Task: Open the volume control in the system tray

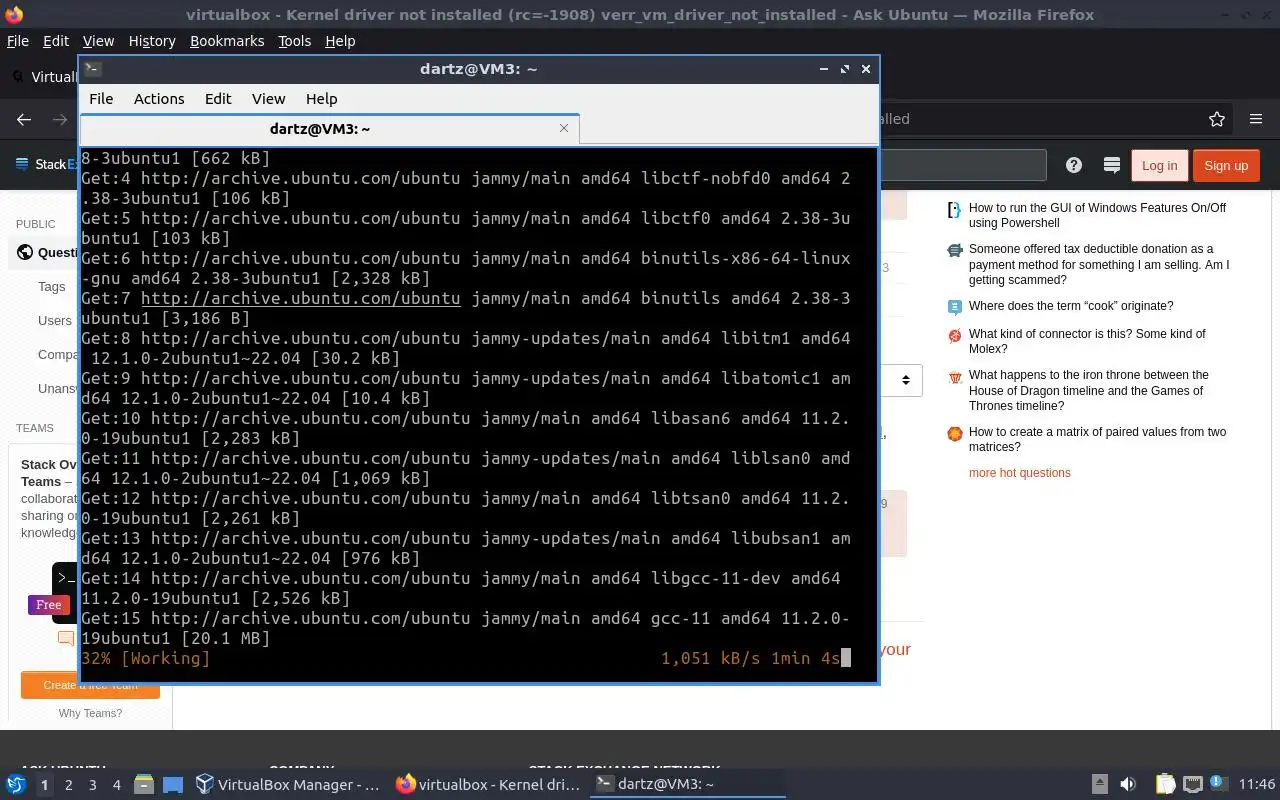Action: tap(1128, 785)
